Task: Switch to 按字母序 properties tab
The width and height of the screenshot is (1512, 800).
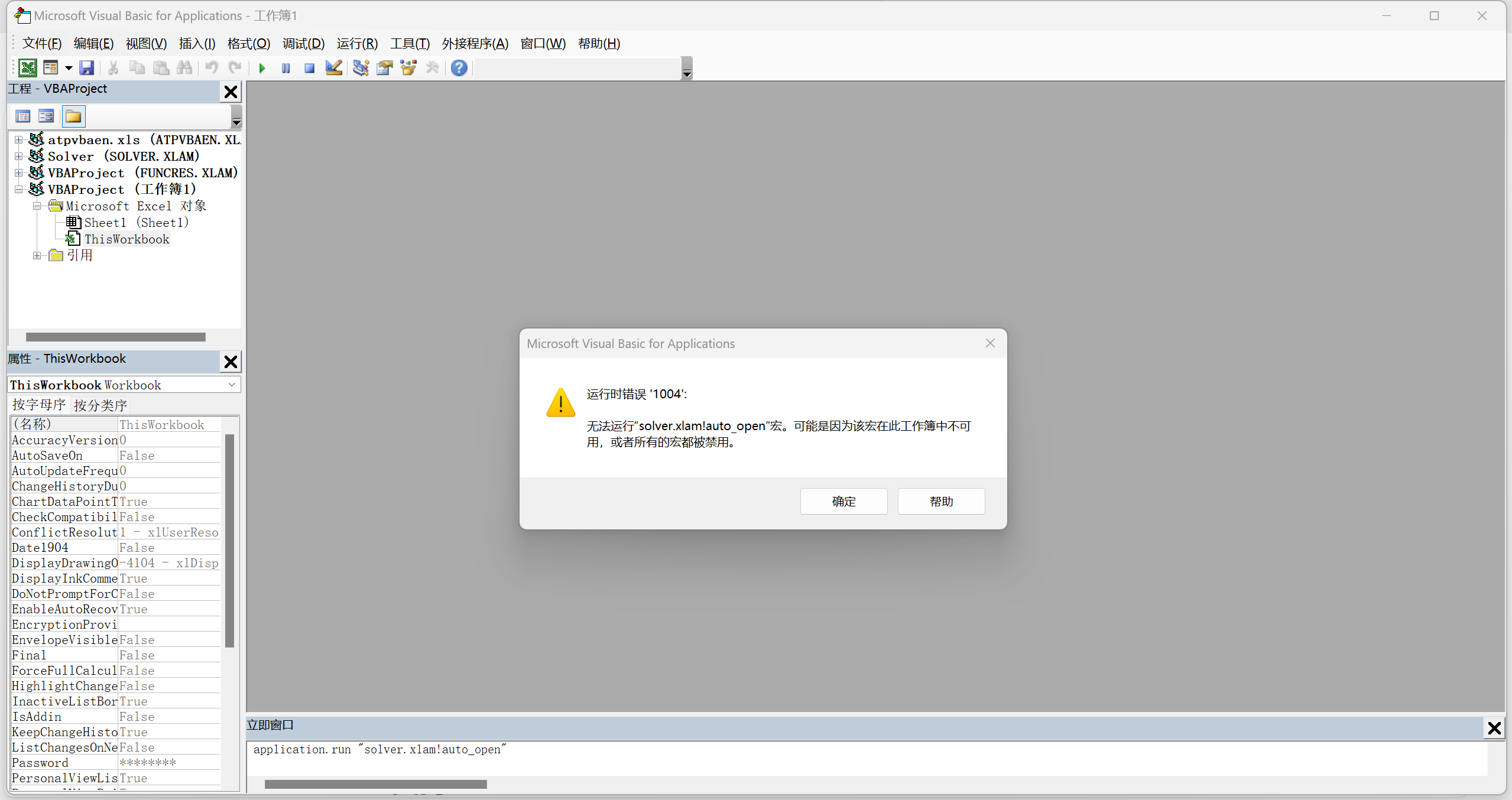Action: (39, 405)
